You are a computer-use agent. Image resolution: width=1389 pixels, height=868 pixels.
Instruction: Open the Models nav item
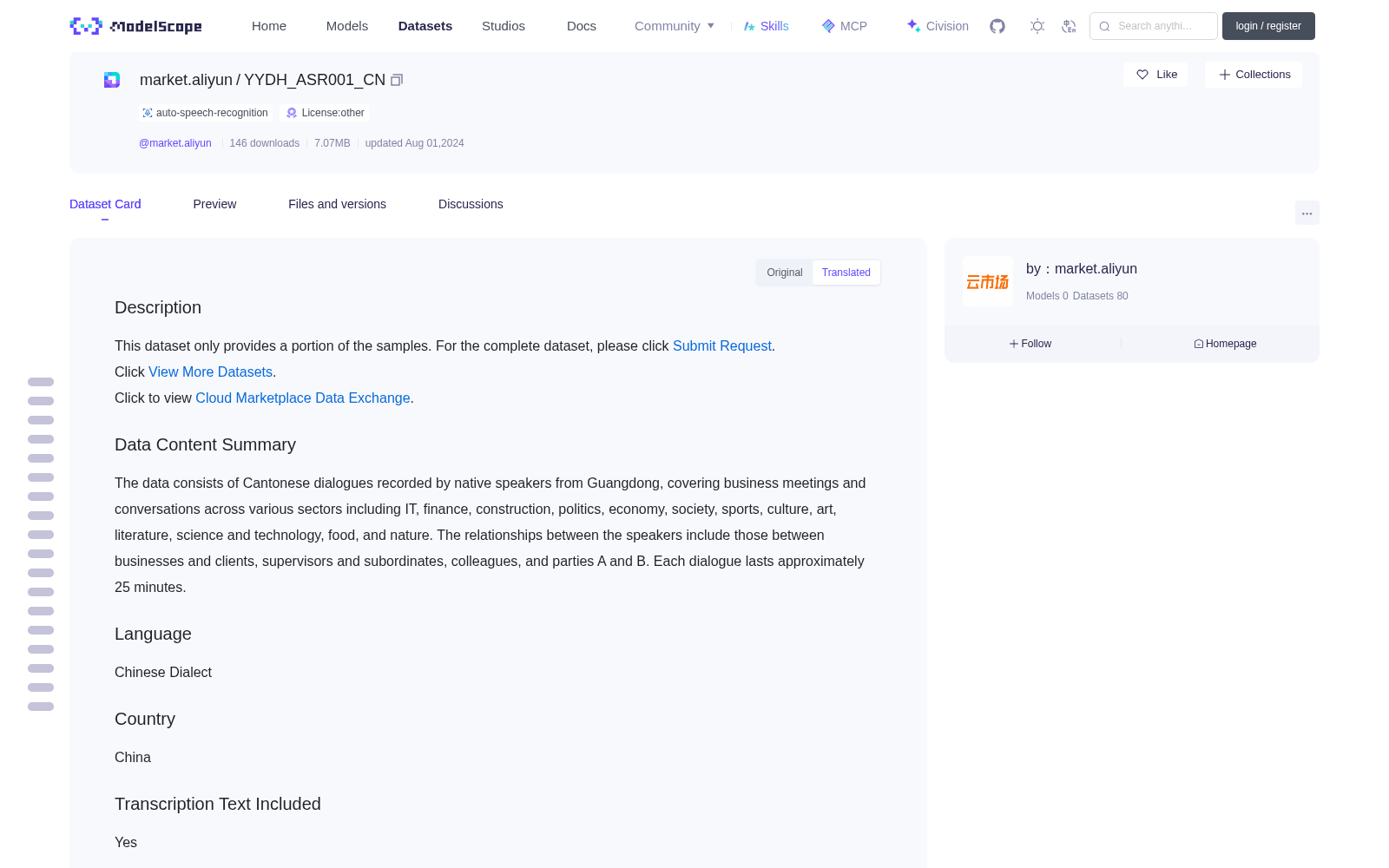tap(347, 26)
